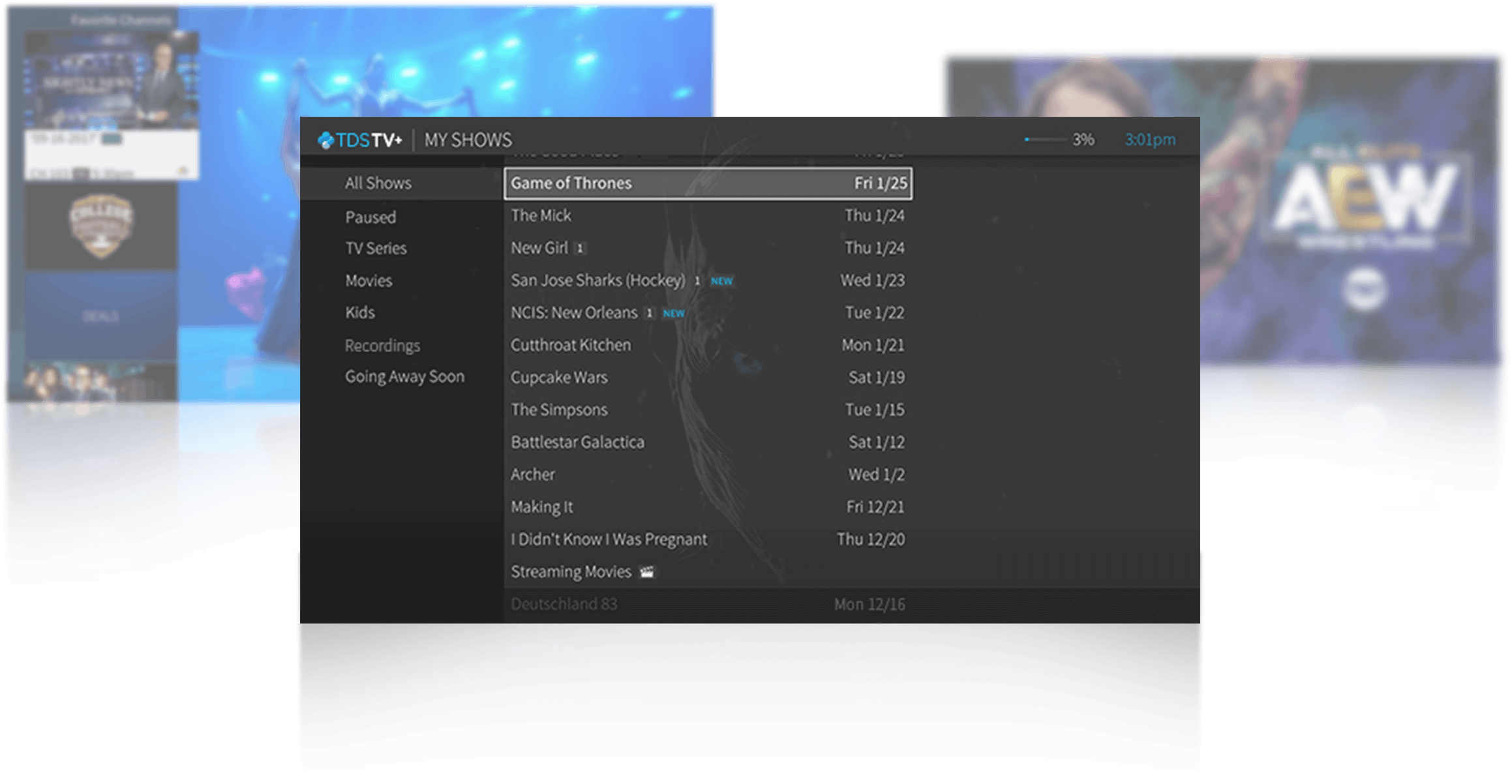The width and height of the screenshot is (1512, 784).
Task: Click the NEW badge on San Jose Sharks
Action: click(x=721, y=281)
